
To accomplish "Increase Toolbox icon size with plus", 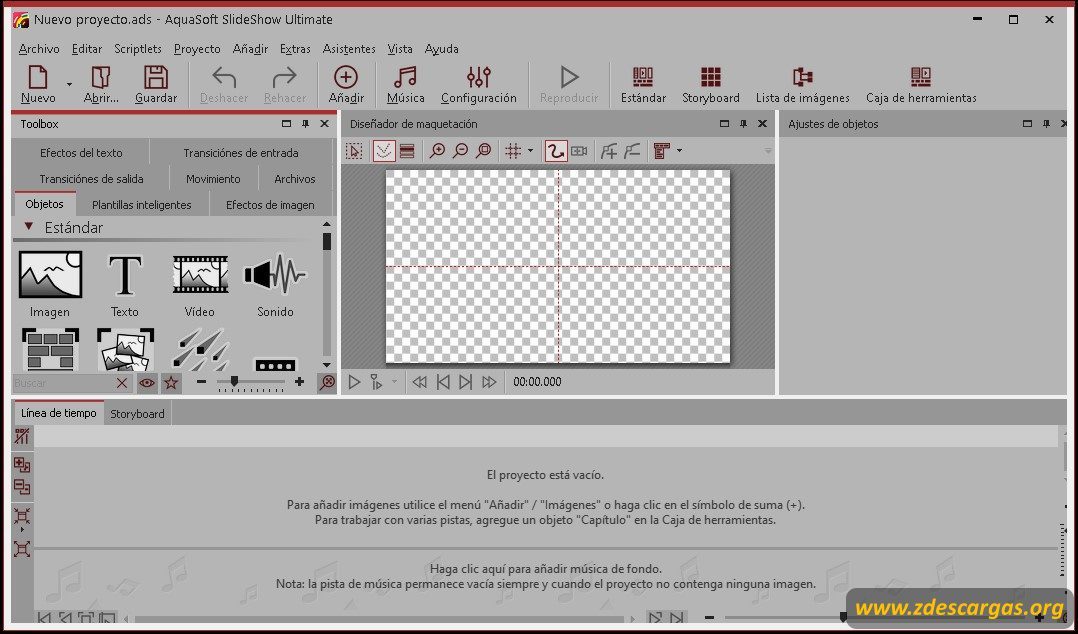I will coord(299,382).
